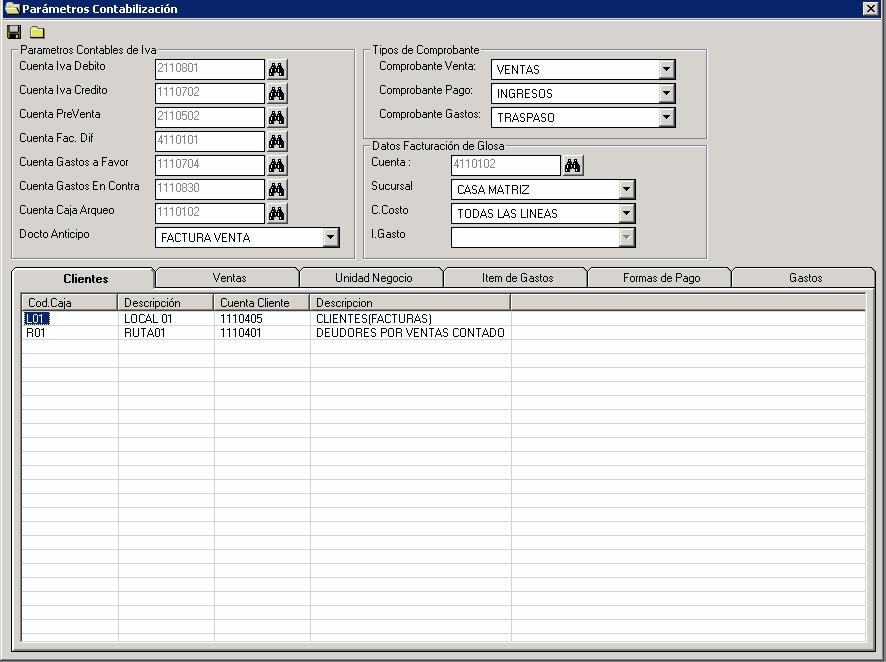This screenshot has height=662, width=886.
Task: Click the Cuenta Iva Credito field 1110702
Action: 210,93
